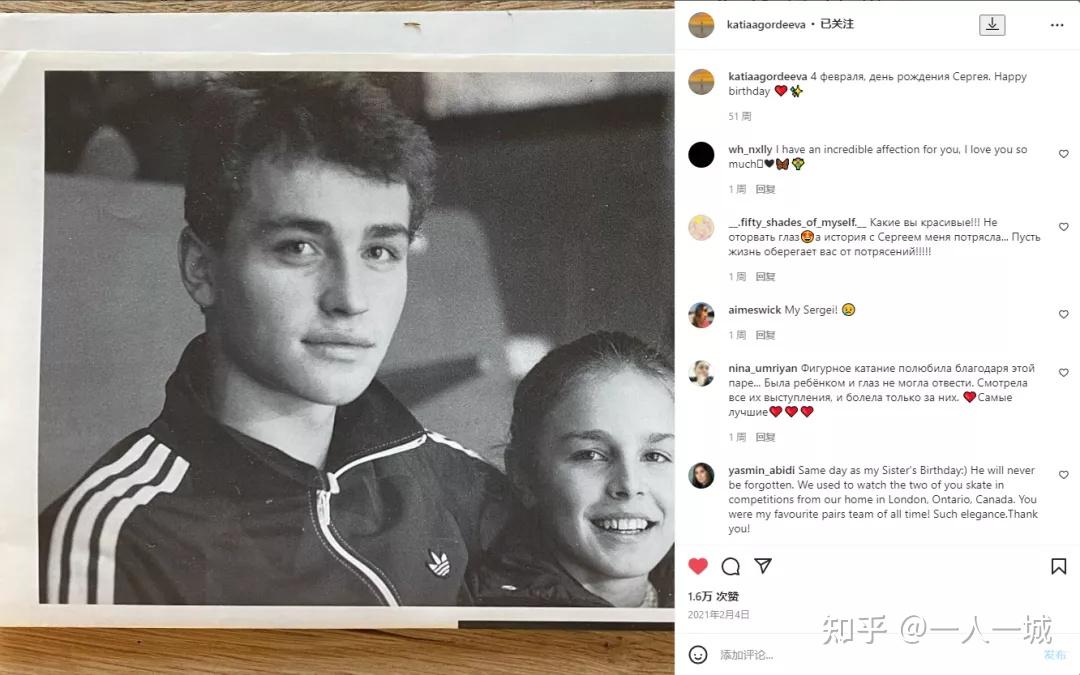Click the paper plane share icon

click(762, 565)
